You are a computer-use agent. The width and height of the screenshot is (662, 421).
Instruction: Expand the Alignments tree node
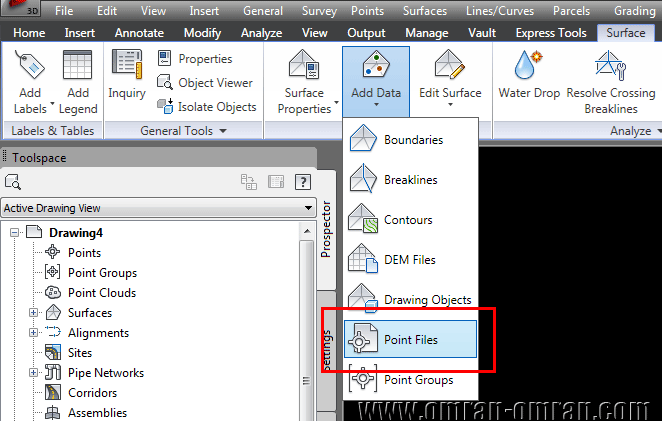coord(33,332)
